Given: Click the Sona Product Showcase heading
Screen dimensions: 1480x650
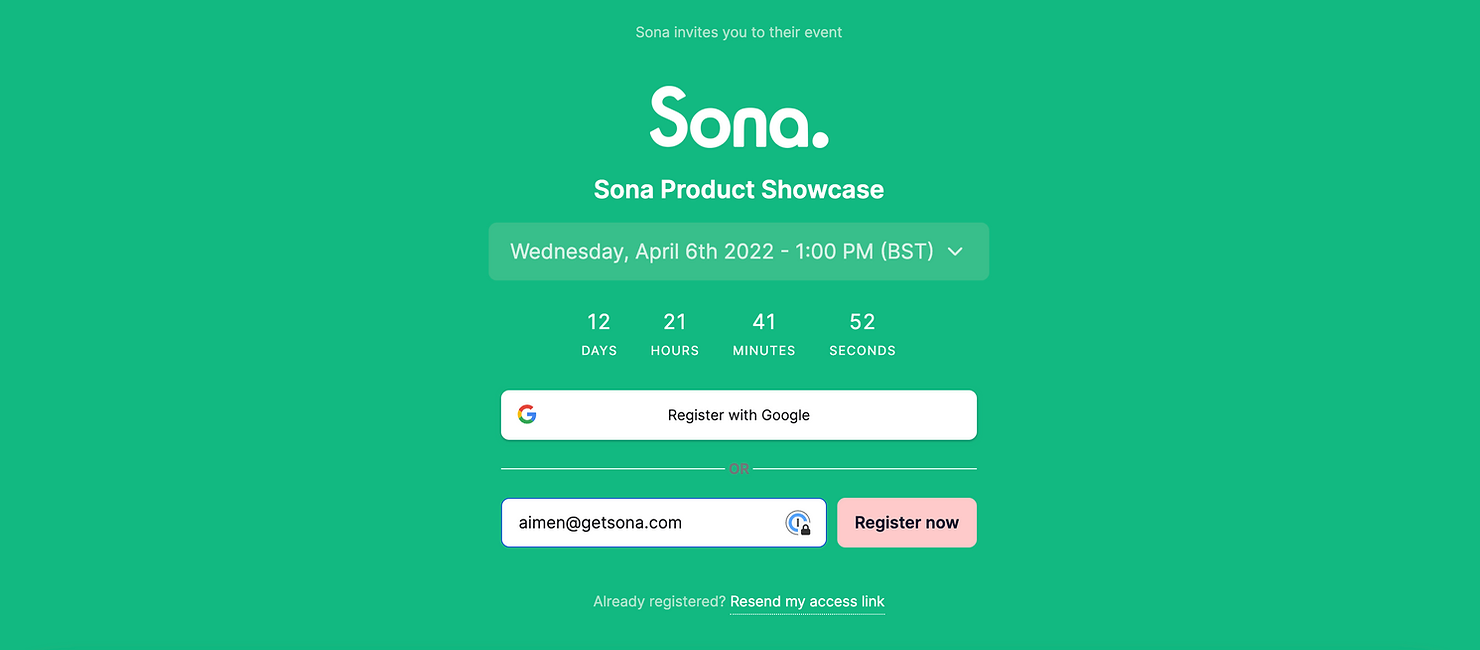Looking at the screenshot, I should click(739, 189).
